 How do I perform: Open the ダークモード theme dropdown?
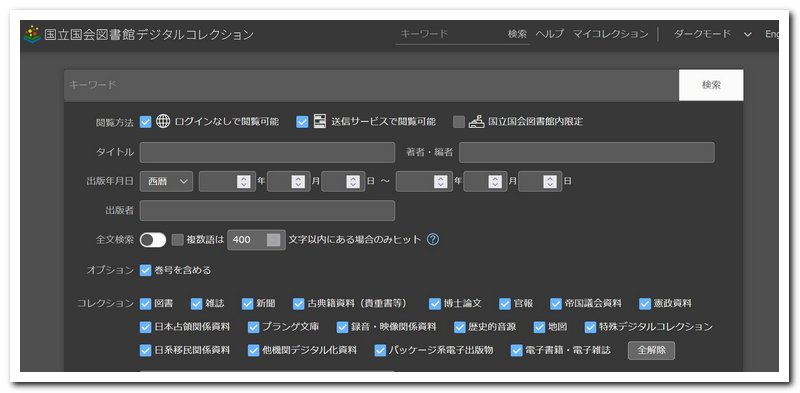pos(713,34)
